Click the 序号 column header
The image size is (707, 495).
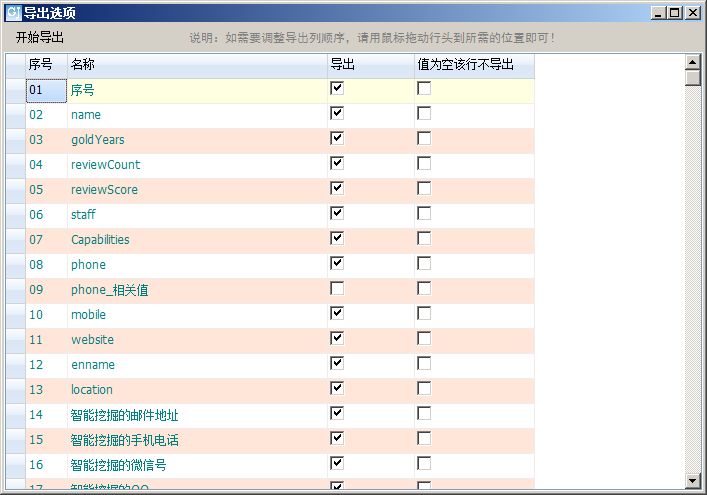pyautogui.click(x=46, y=65)
